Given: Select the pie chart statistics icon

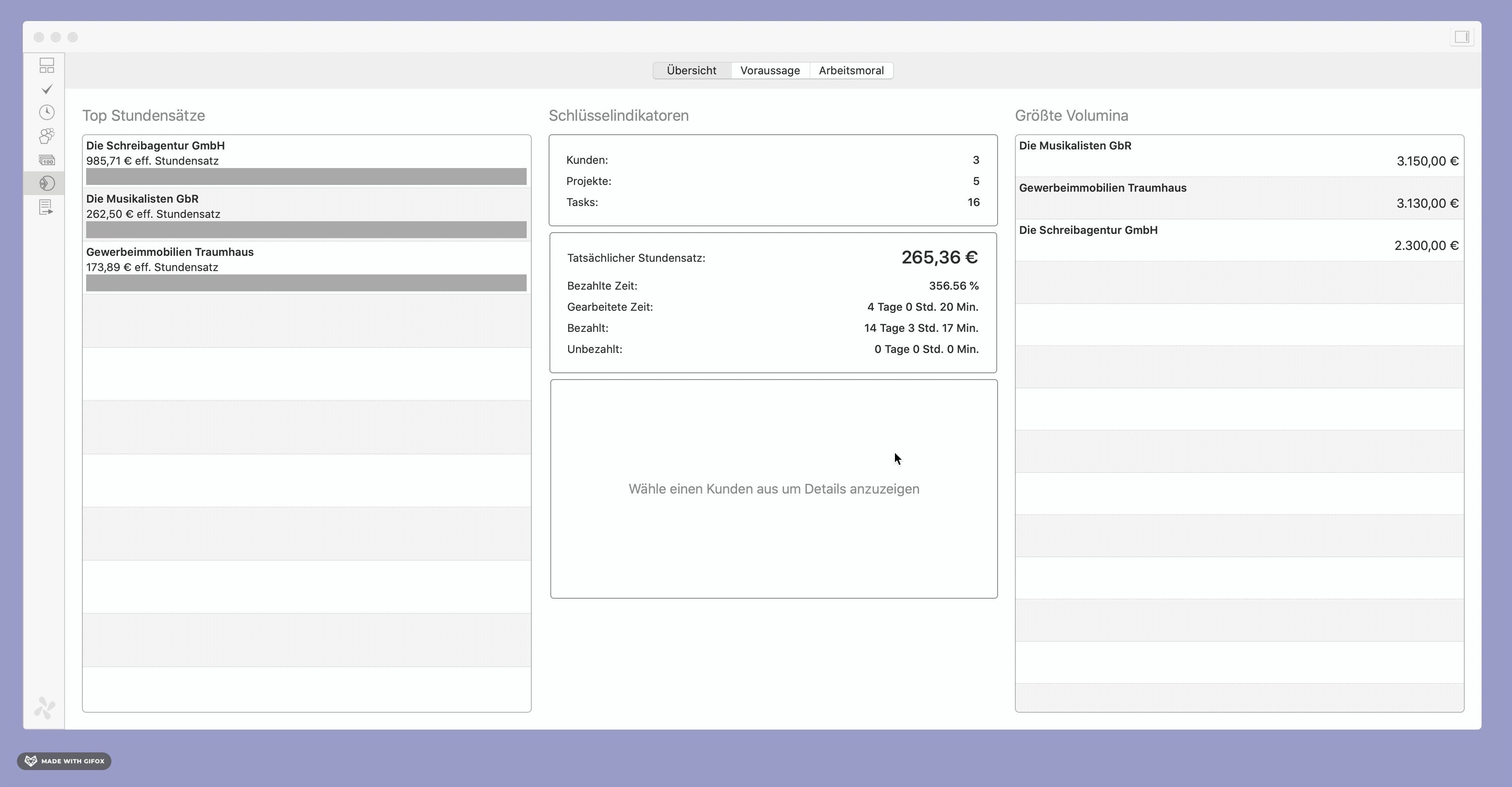Looking at the screenshot, I should (47, 184).
